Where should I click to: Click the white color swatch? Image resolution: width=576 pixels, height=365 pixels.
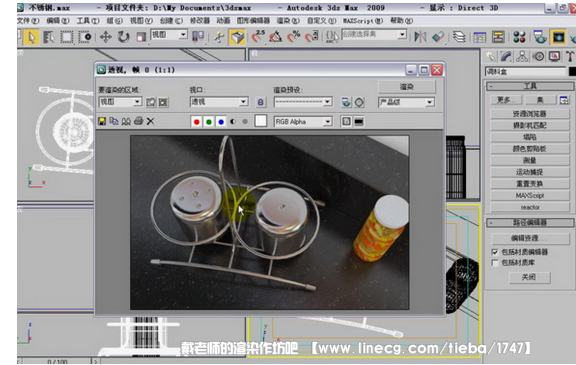[260, 121]
